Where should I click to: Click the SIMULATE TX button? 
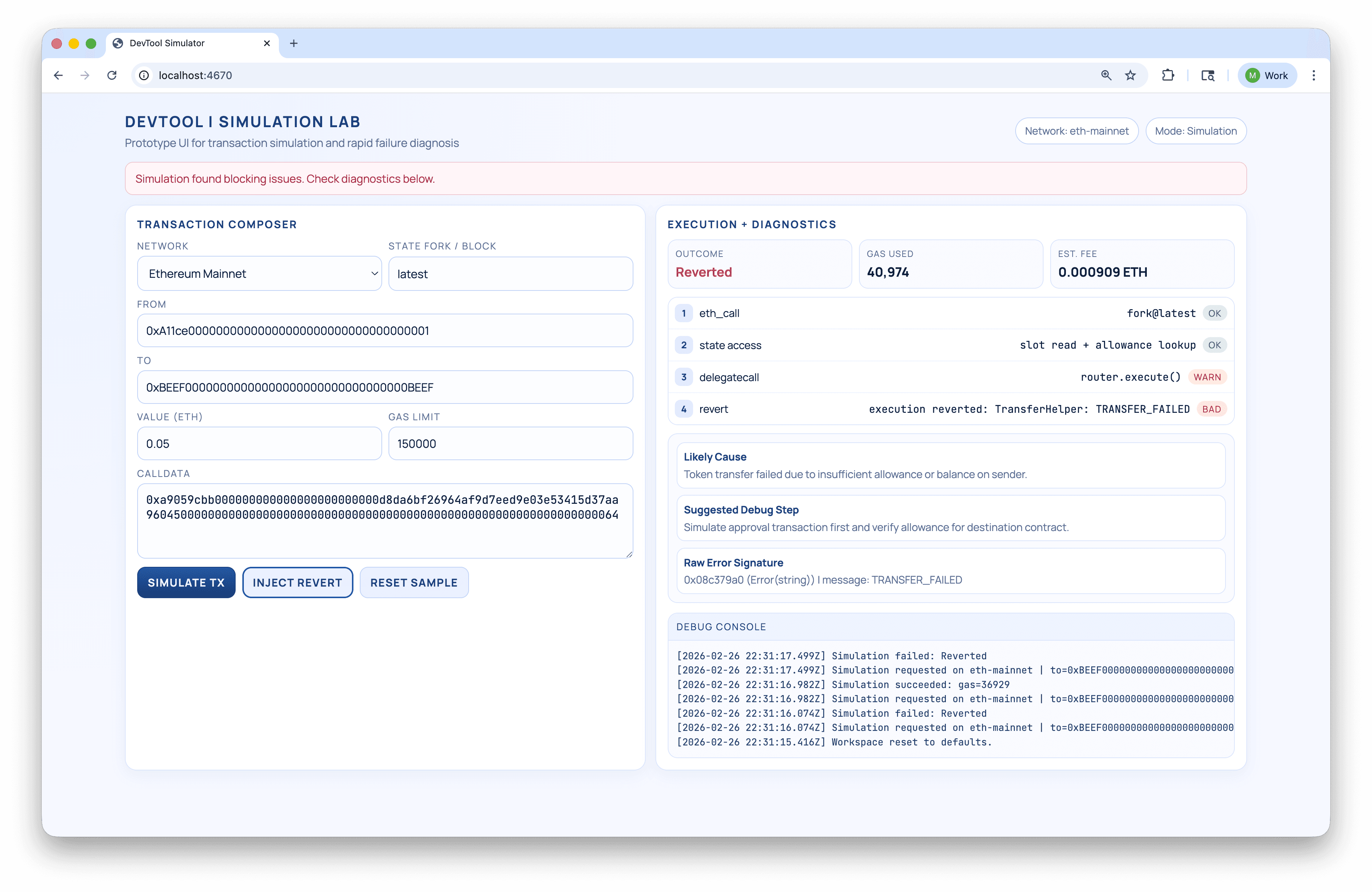click(186, 582)
